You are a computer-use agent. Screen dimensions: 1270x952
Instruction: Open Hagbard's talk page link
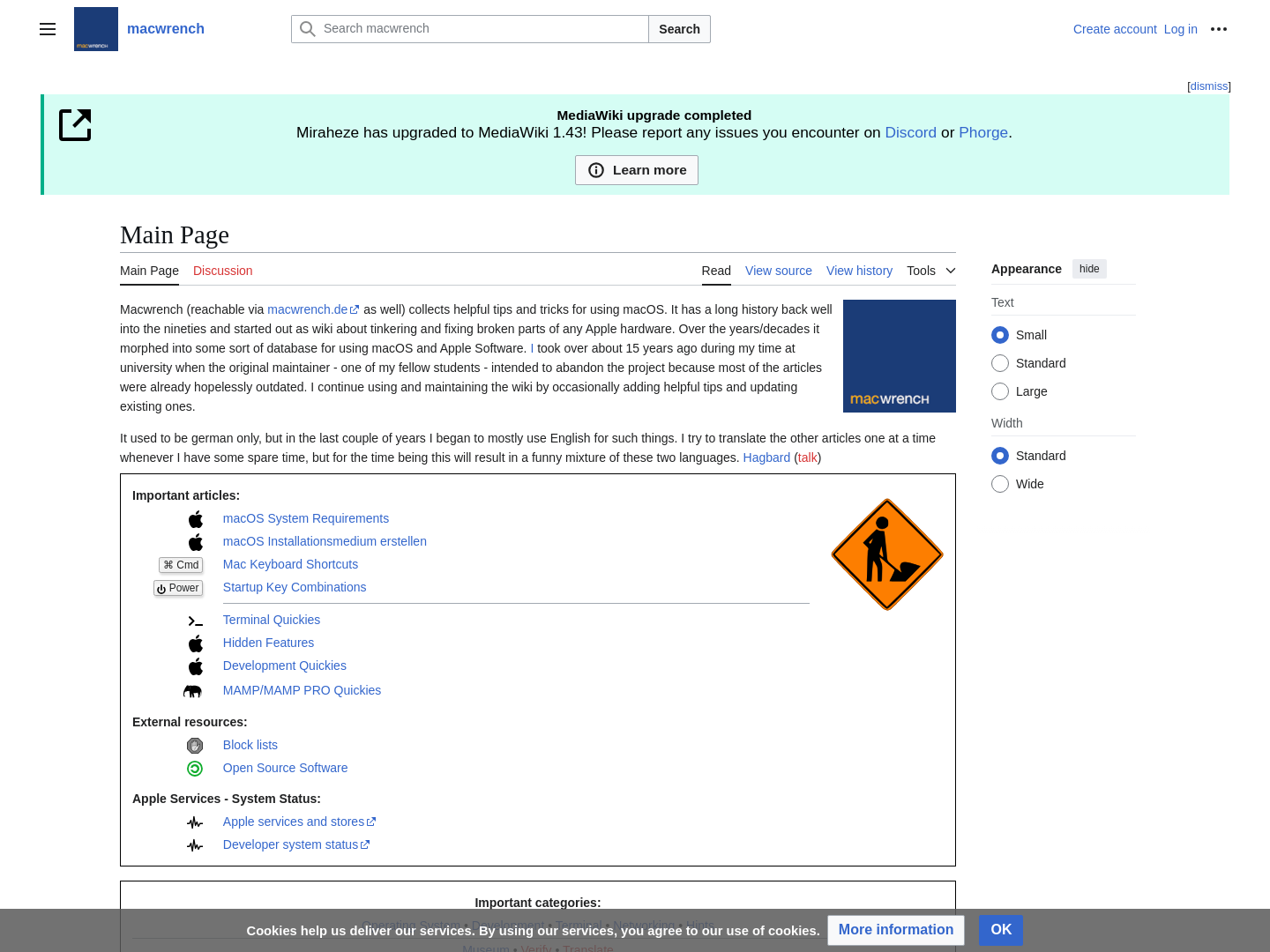(x=808, y=457)
